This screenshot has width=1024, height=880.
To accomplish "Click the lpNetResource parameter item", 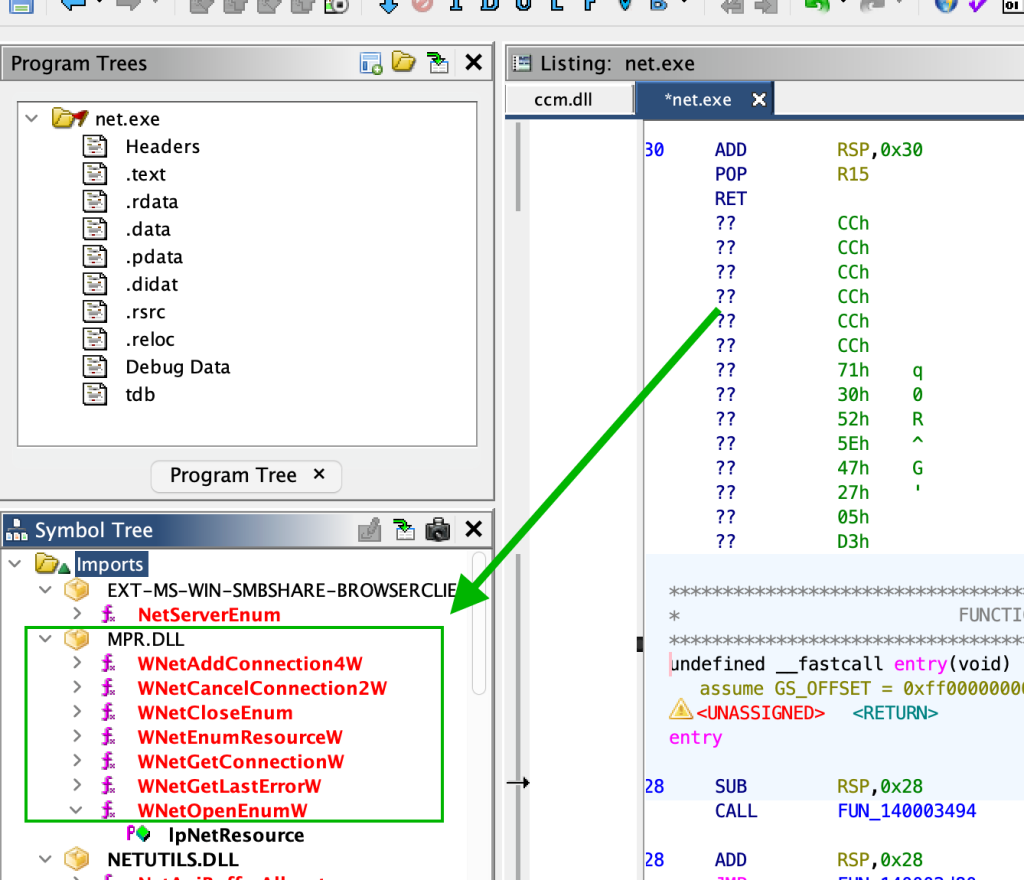I will click(236, 835).
